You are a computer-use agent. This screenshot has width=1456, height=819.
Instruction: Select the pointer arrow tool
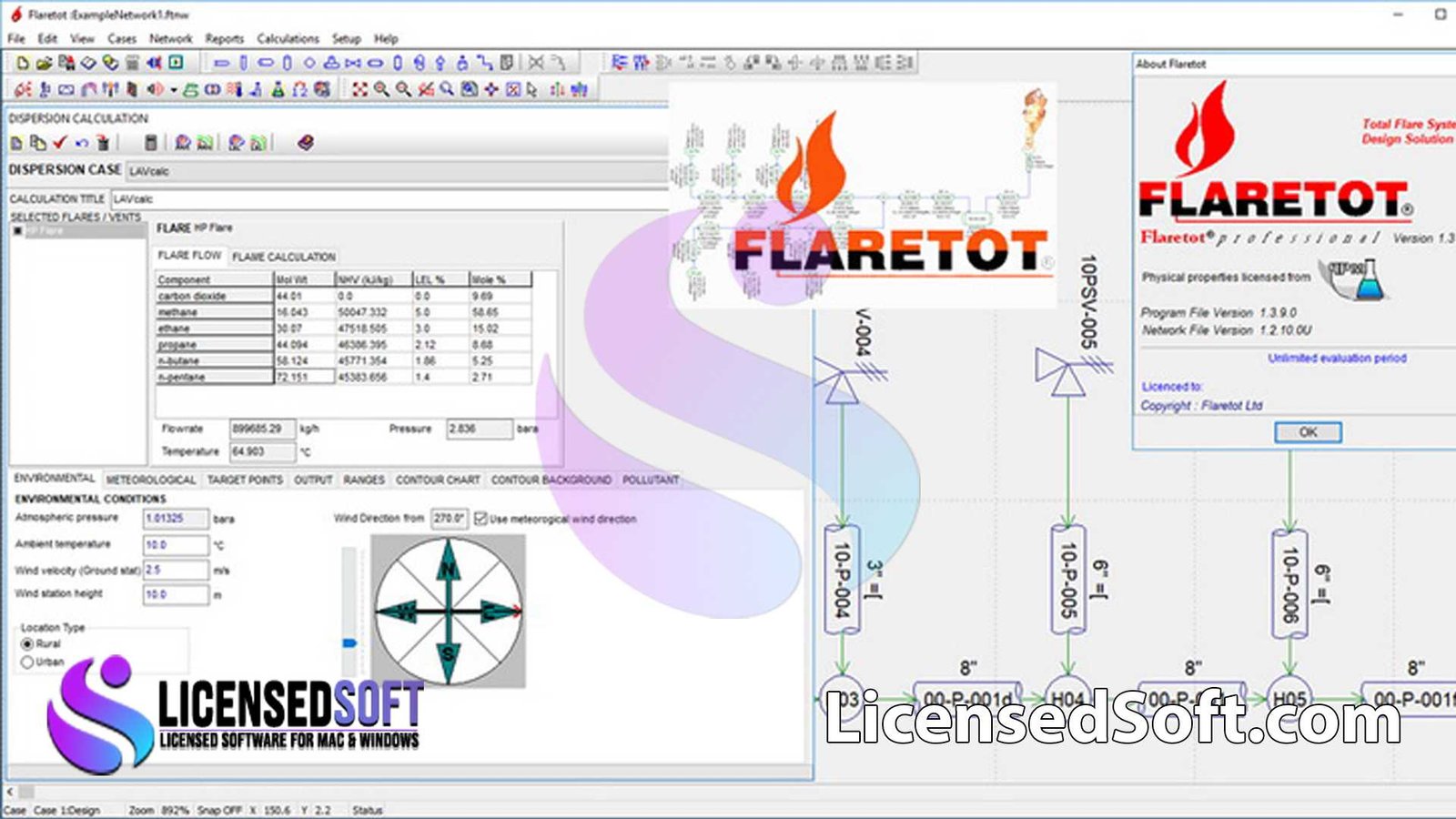click(532, 89)
